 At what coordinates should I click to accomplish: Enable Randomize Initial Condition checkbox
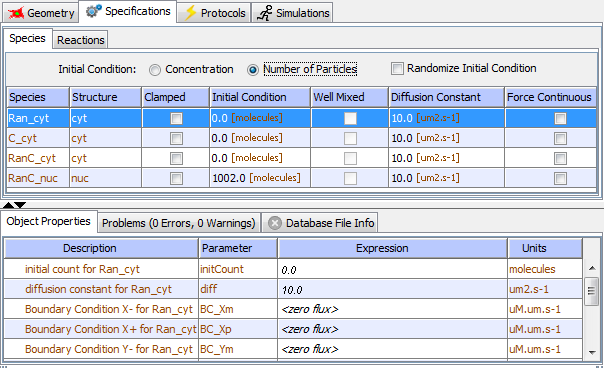coord(397,69)
